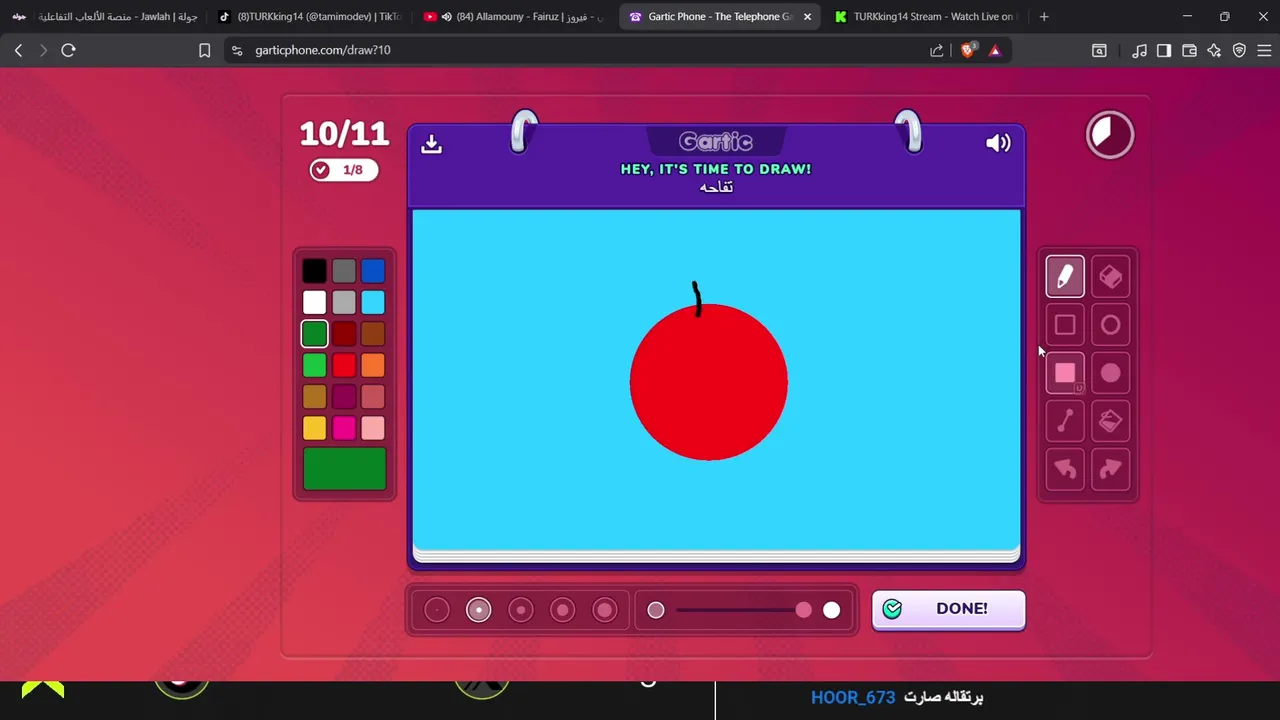Select the smallest brush size

(x=437, y=610)
